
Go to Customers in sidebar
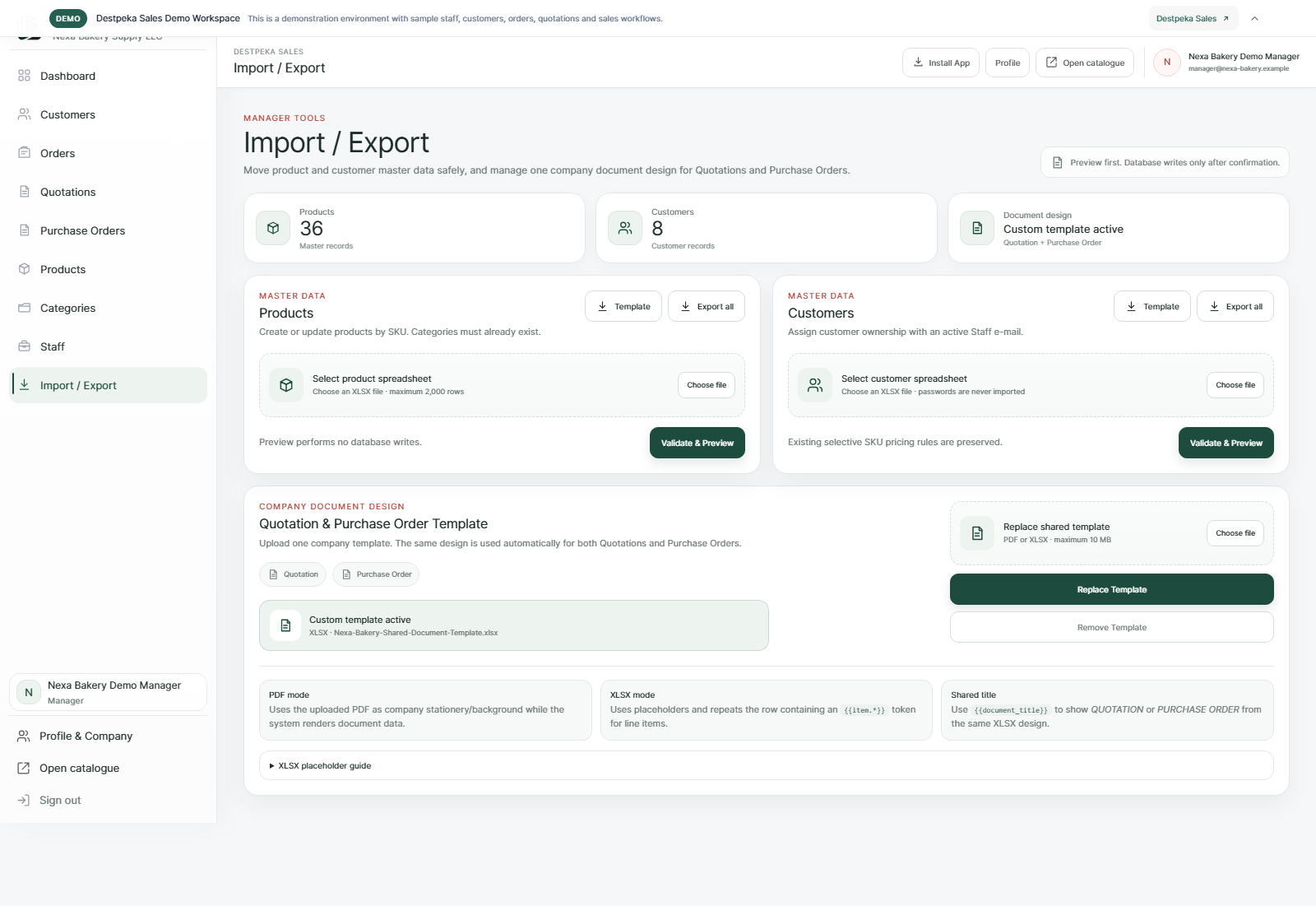coord(108,114)
